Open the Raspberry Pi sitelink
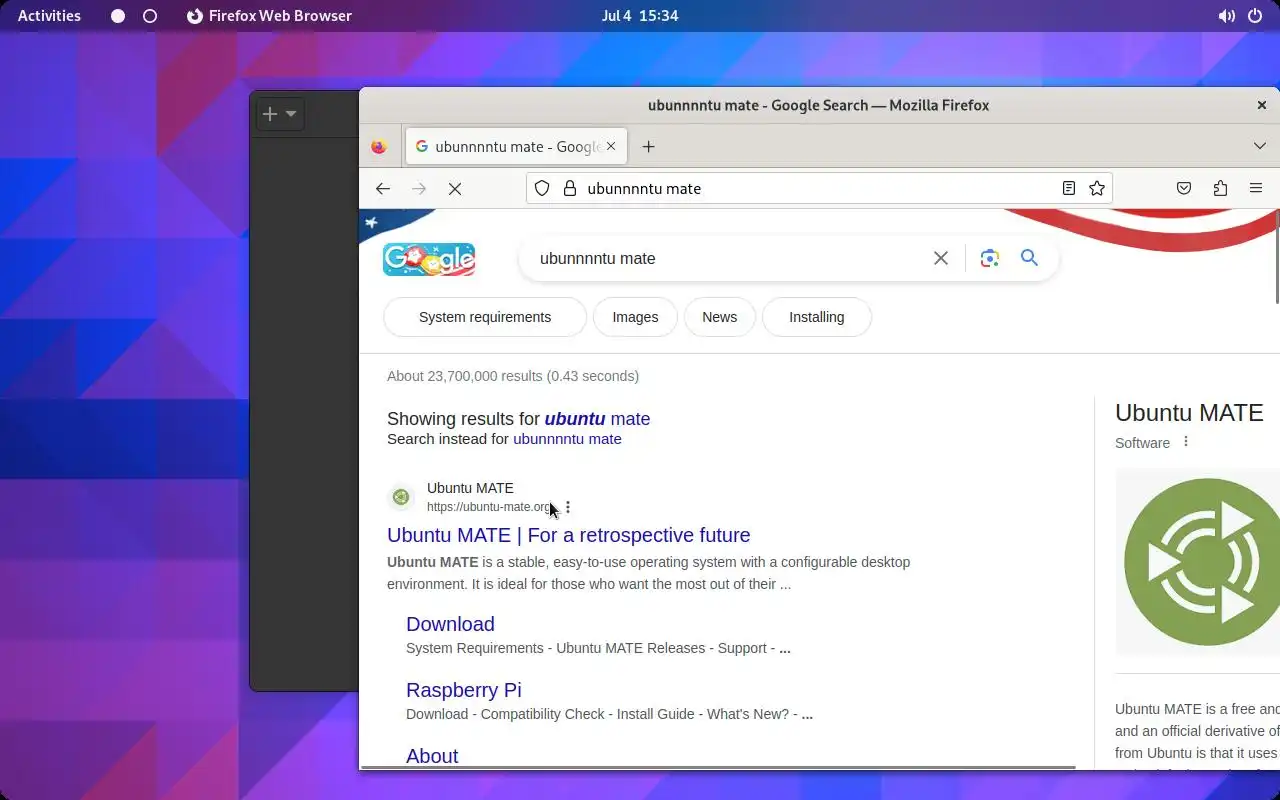Viewport: 1280px width, 800px height. click(463, 690)
